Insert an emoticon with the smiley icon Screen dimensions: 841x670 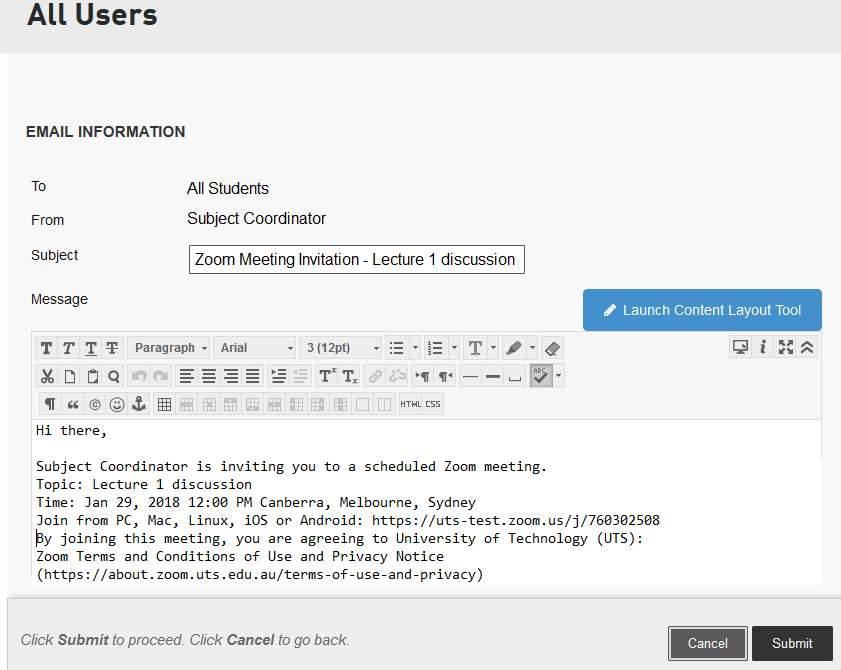117,404
